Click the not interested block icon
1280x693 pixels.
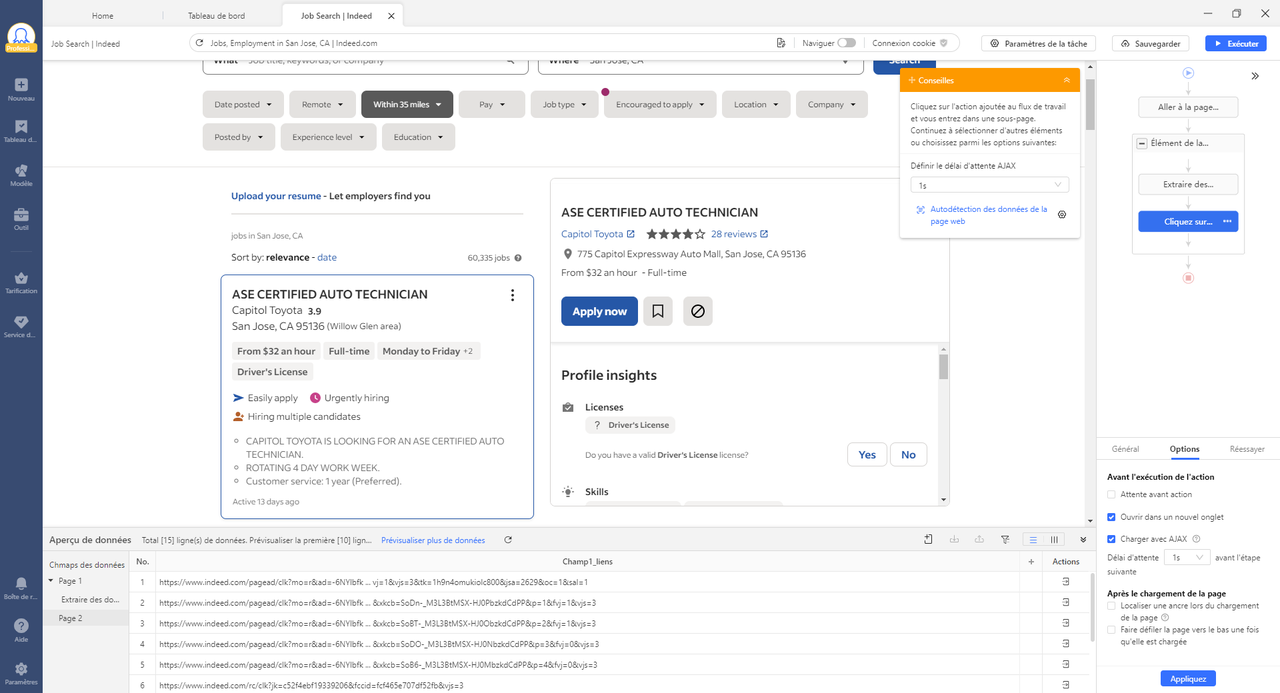point(698,311)
